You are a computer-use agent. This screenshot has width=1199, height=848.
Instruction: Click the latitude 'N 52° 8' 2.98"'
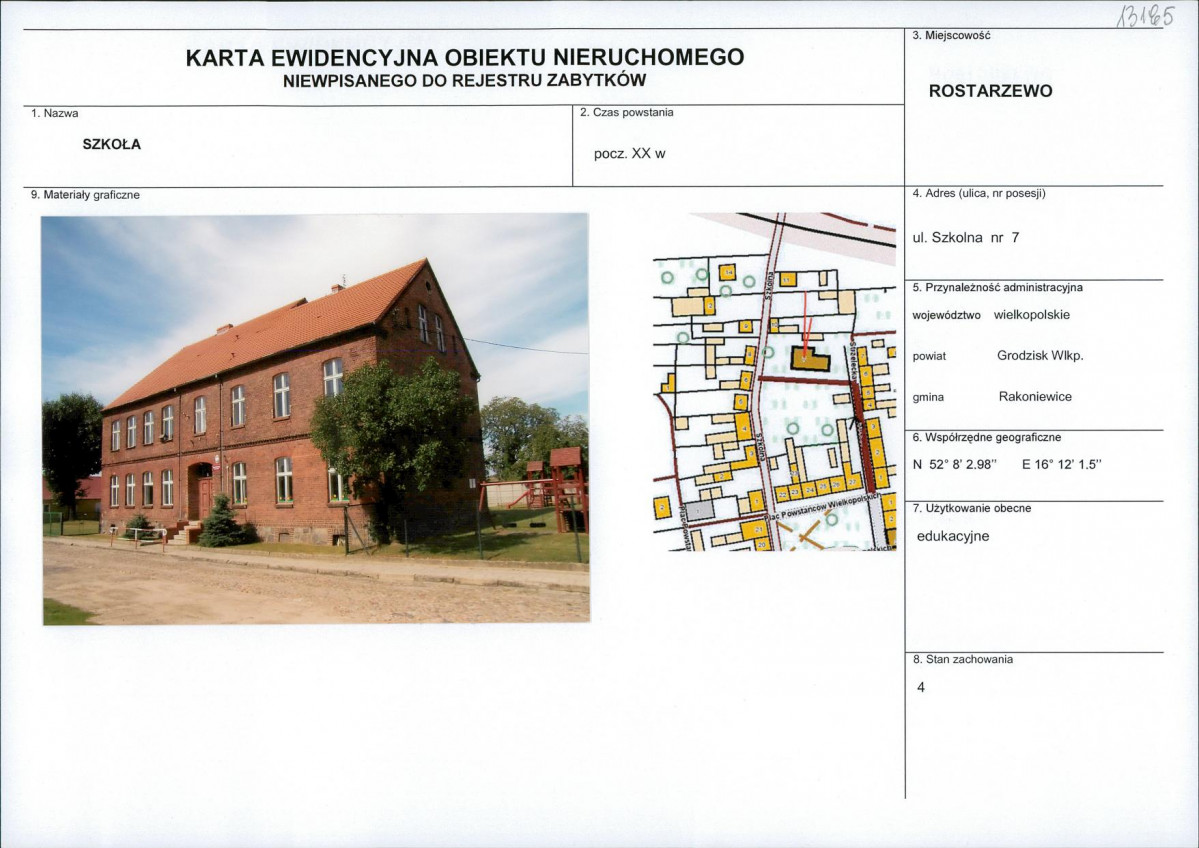tap(954, 464)
